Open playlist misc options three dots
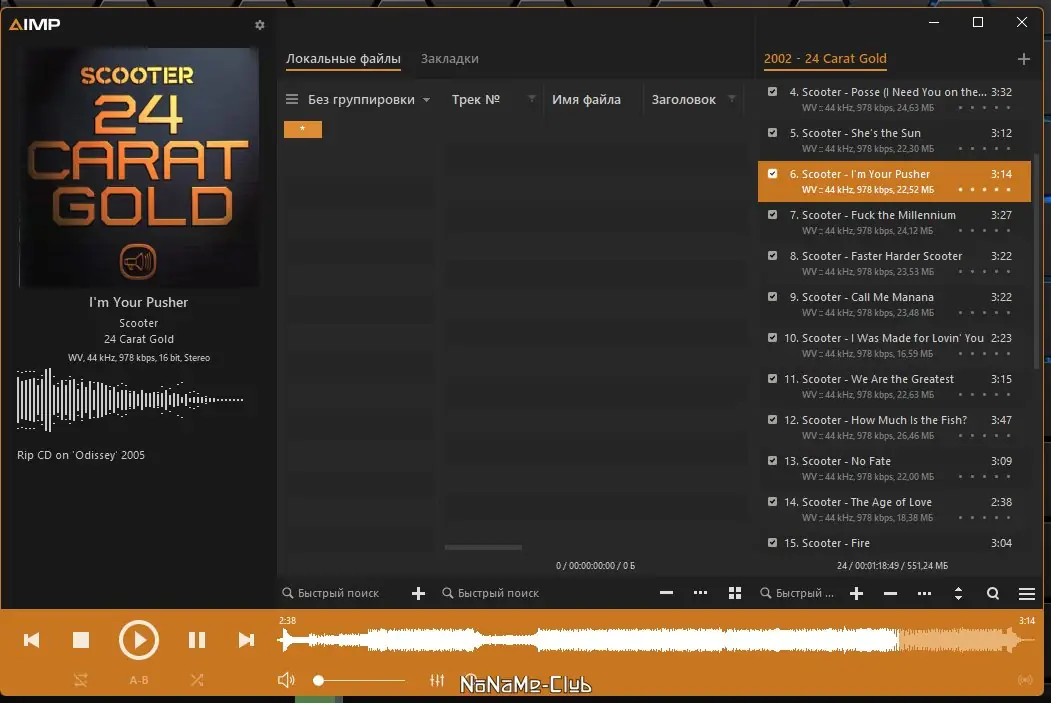This screenshot has height=703, width=1051. point(924,593)
